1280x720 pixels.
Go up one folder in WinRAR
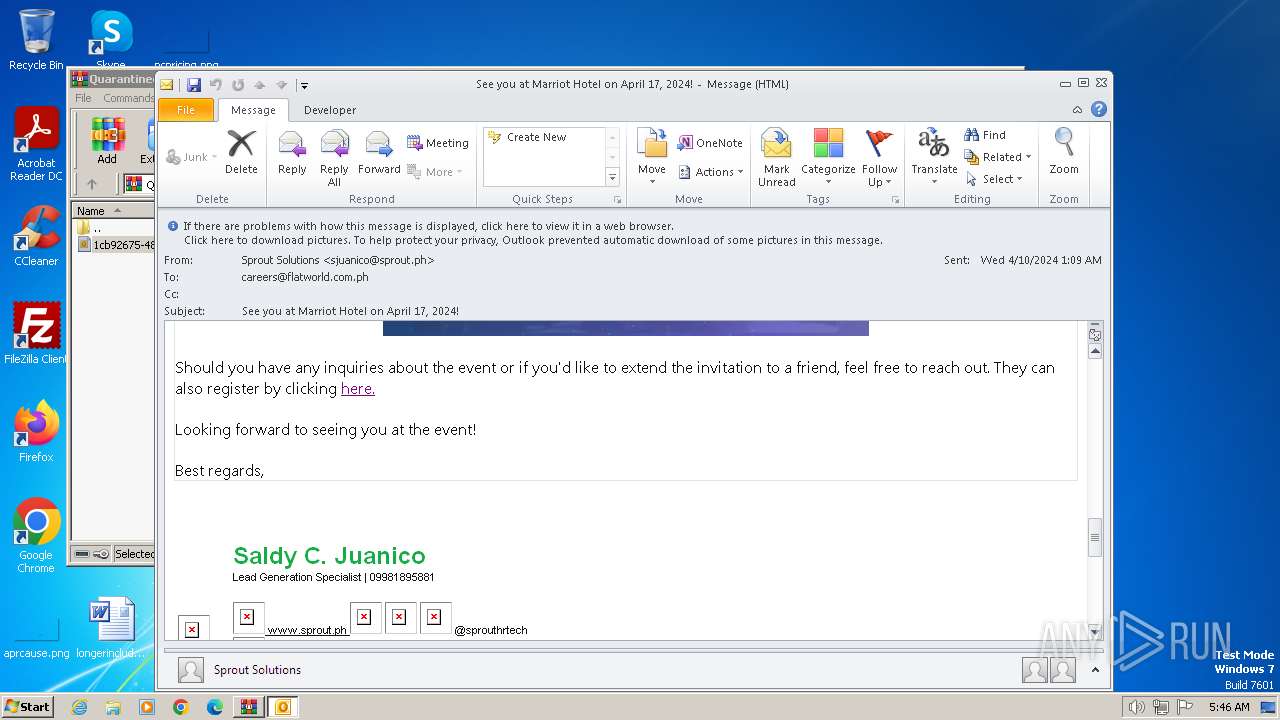[x=91, y=184]
